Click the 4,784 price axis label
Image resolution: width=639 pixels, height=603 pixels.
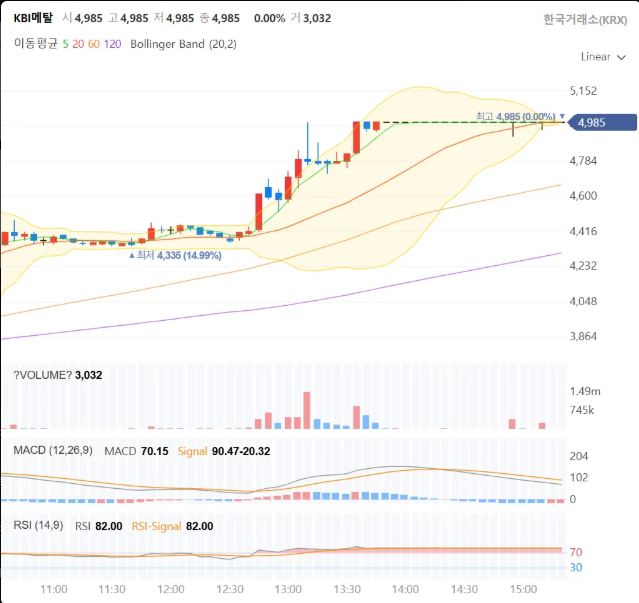tap(583, 161)
